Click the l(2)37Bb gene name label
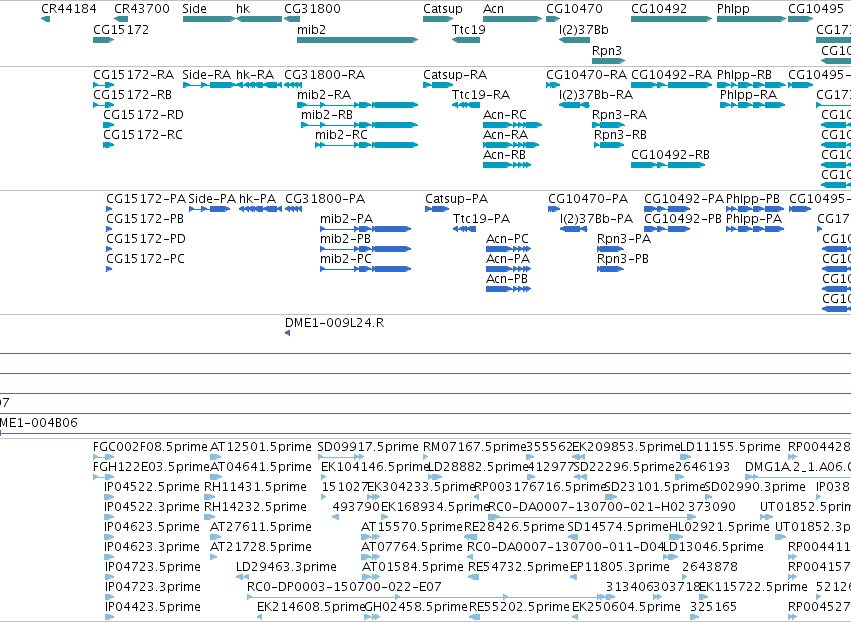The height and width of the screenshot is (622, 851). [583, 29]
